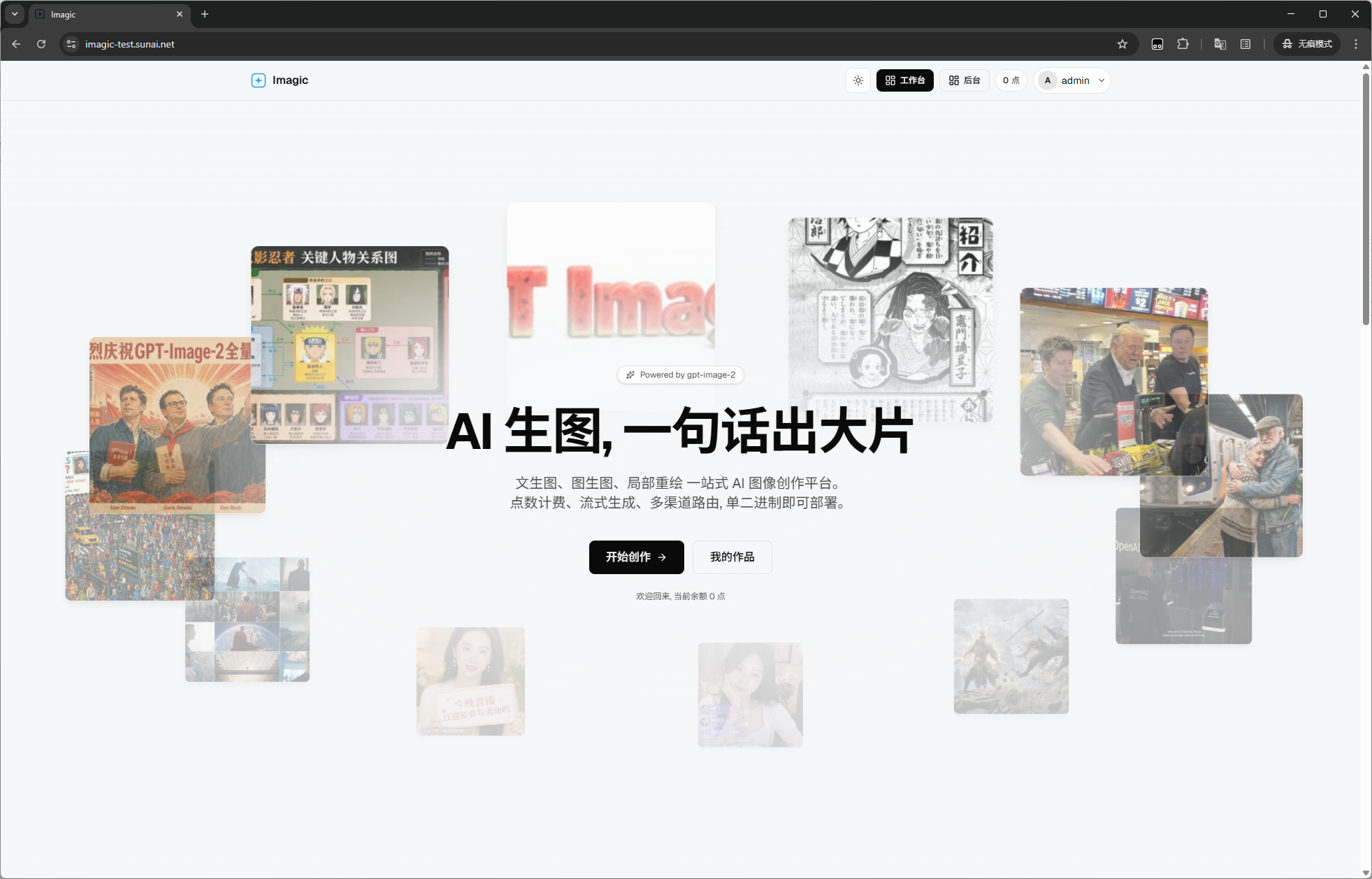
Task: View site information icon in address bar
Action: click(71, 44)
